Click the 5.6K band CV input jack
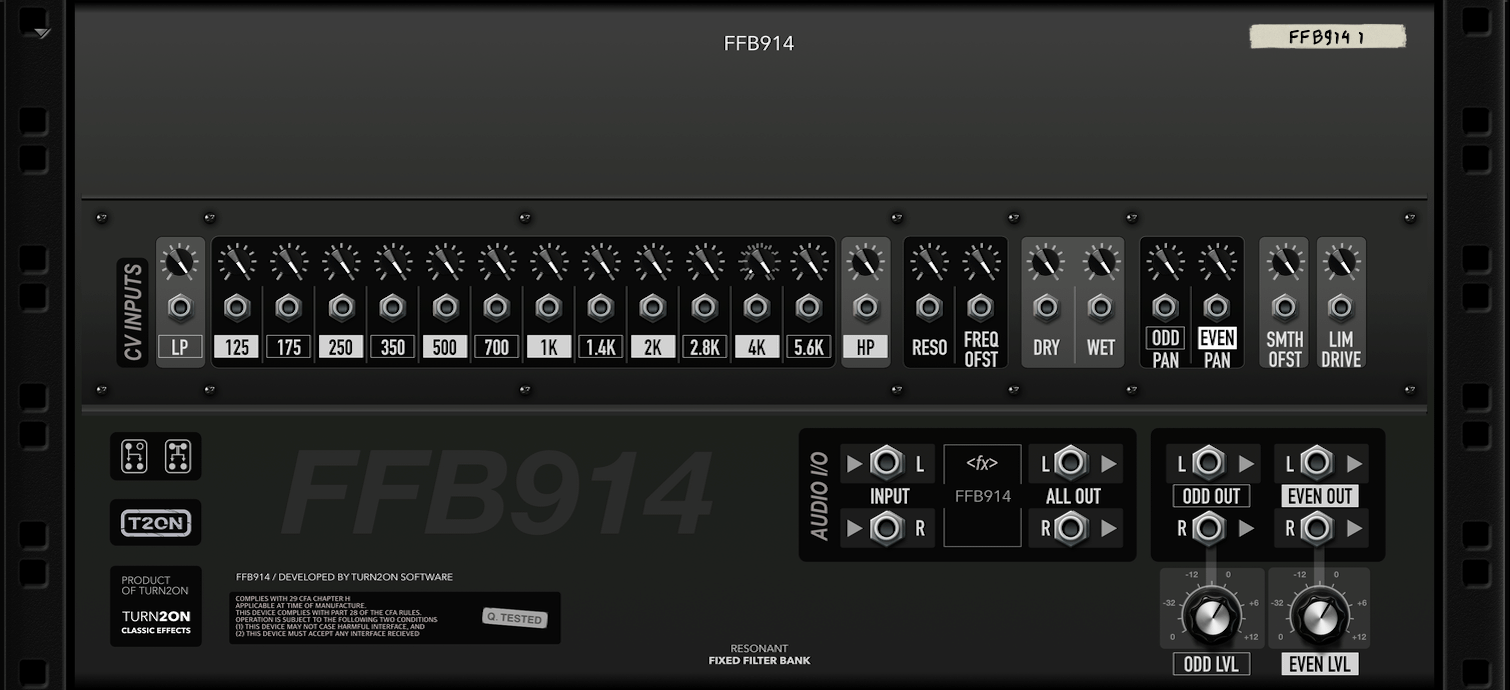 tap(809, 307)
